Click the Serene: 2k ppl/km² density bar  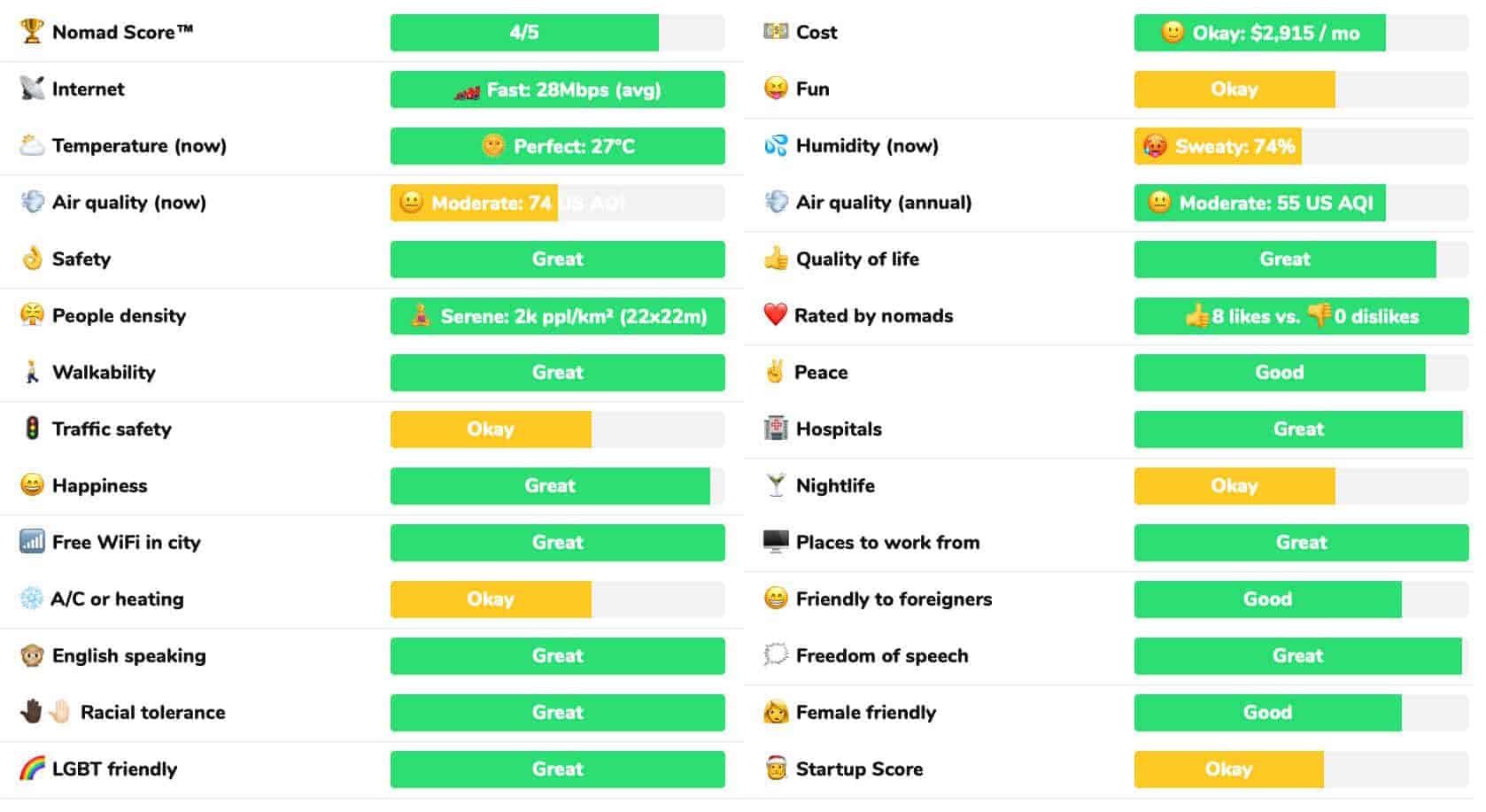click(x=557, y=316)
